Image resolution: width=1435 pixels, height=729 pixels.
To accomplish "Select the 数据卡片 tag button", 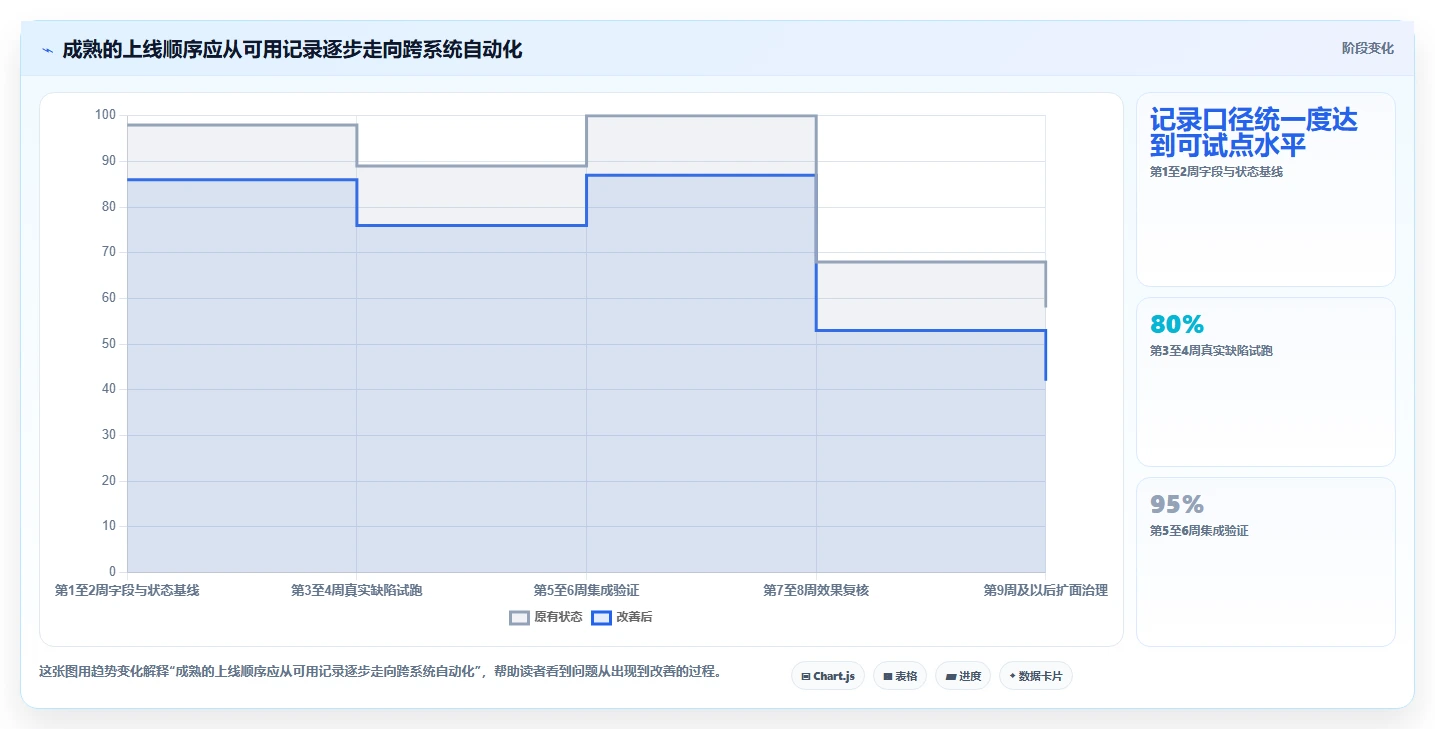I will [x=1036, y=676].
